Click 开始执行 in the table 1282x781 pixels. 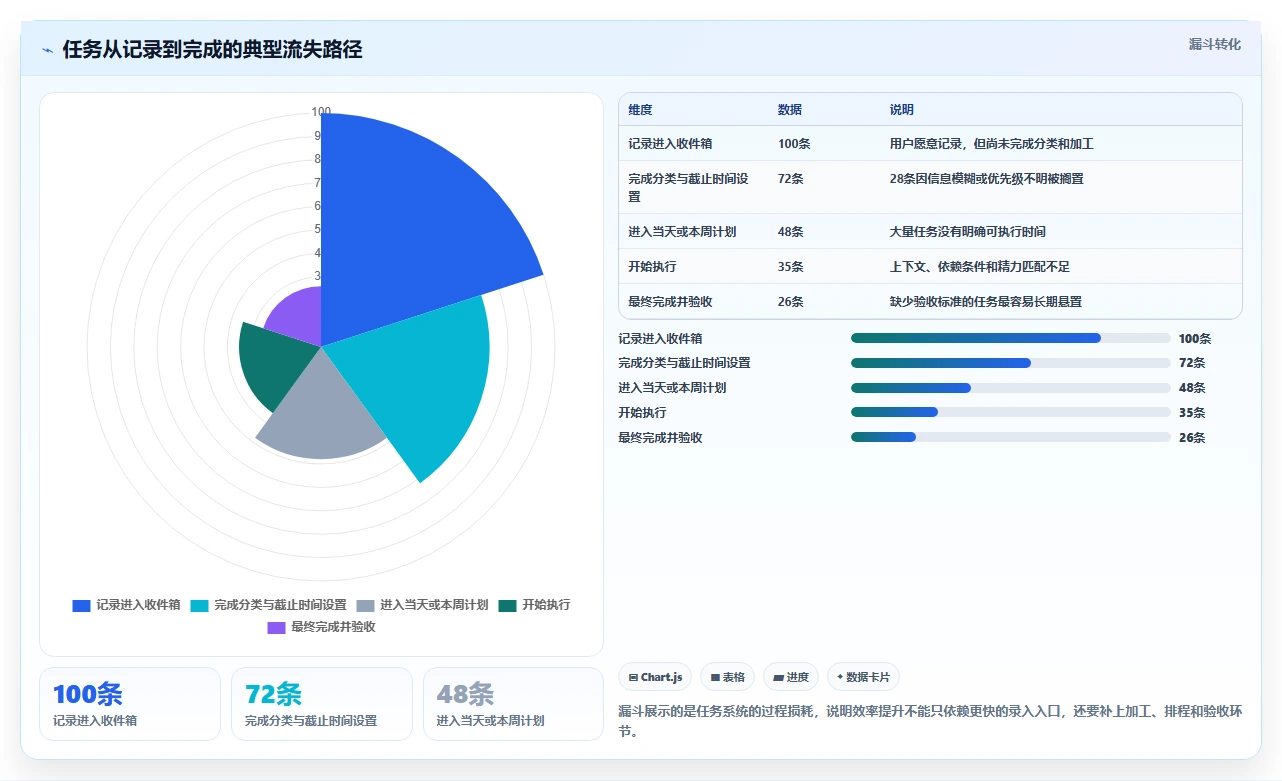653,267
